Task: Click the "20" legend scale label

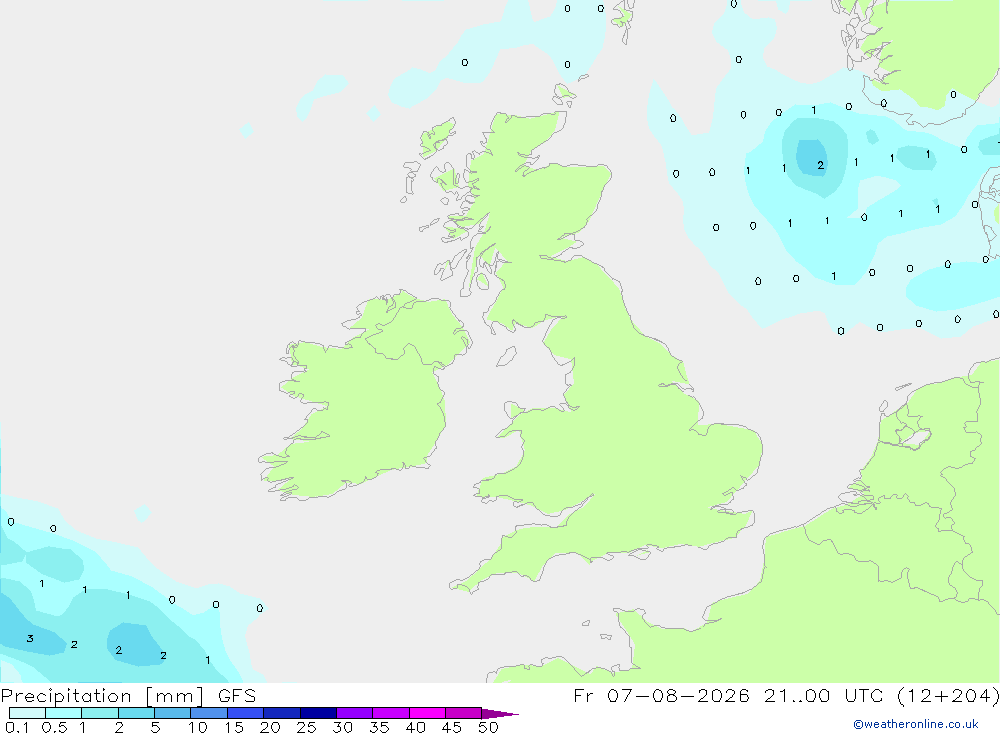Action: (270, 727)
